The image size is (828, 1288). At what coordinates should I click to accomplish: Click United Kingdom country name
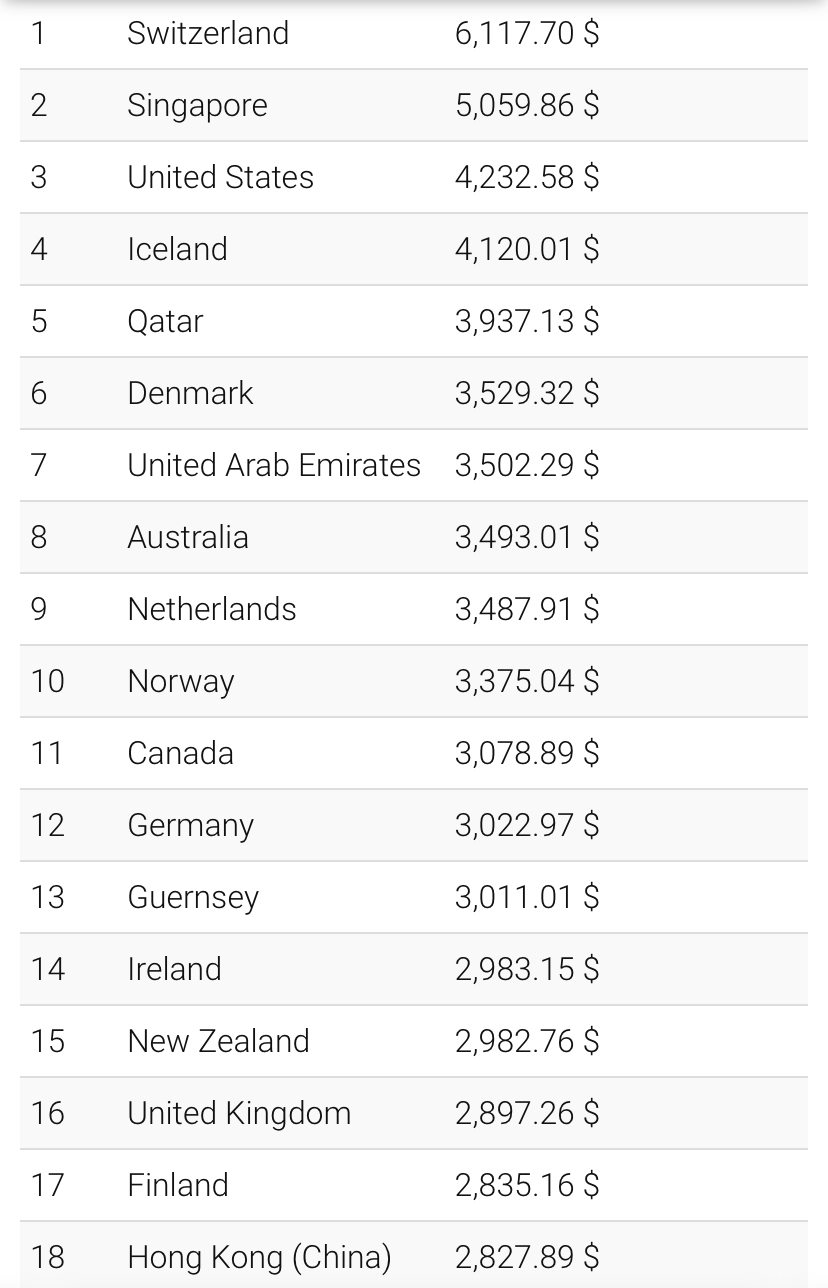coord(239,1113)
